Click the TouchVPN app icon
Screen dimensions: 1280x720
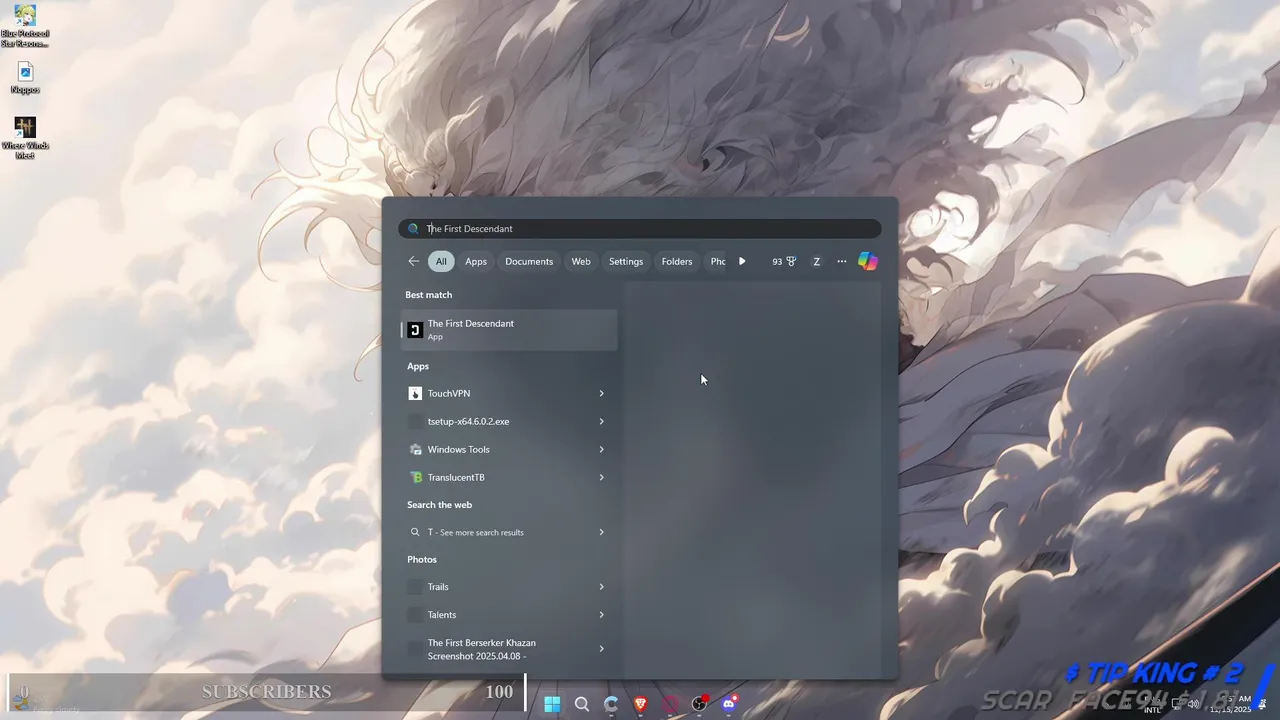(415, 394)
